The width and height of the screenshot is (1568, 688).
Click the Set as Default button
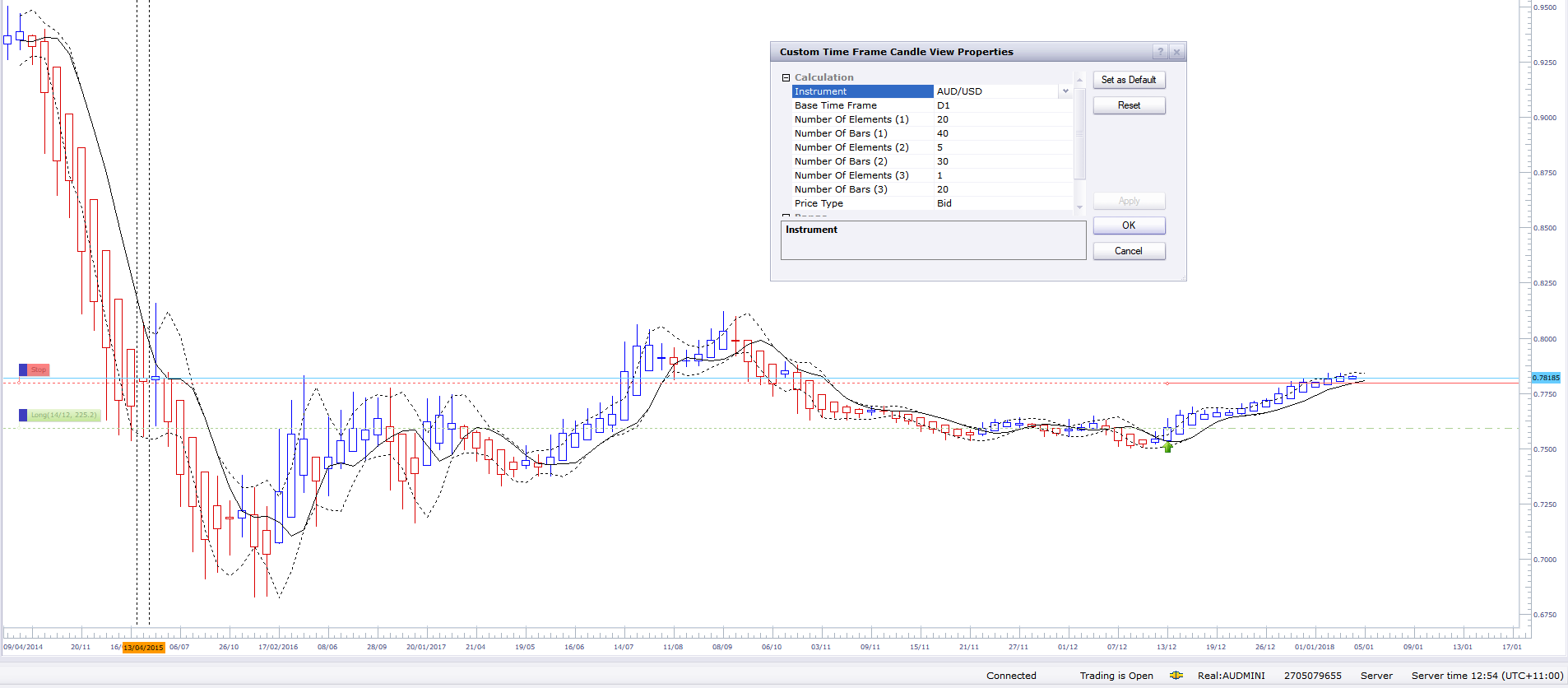point(1129,80)
